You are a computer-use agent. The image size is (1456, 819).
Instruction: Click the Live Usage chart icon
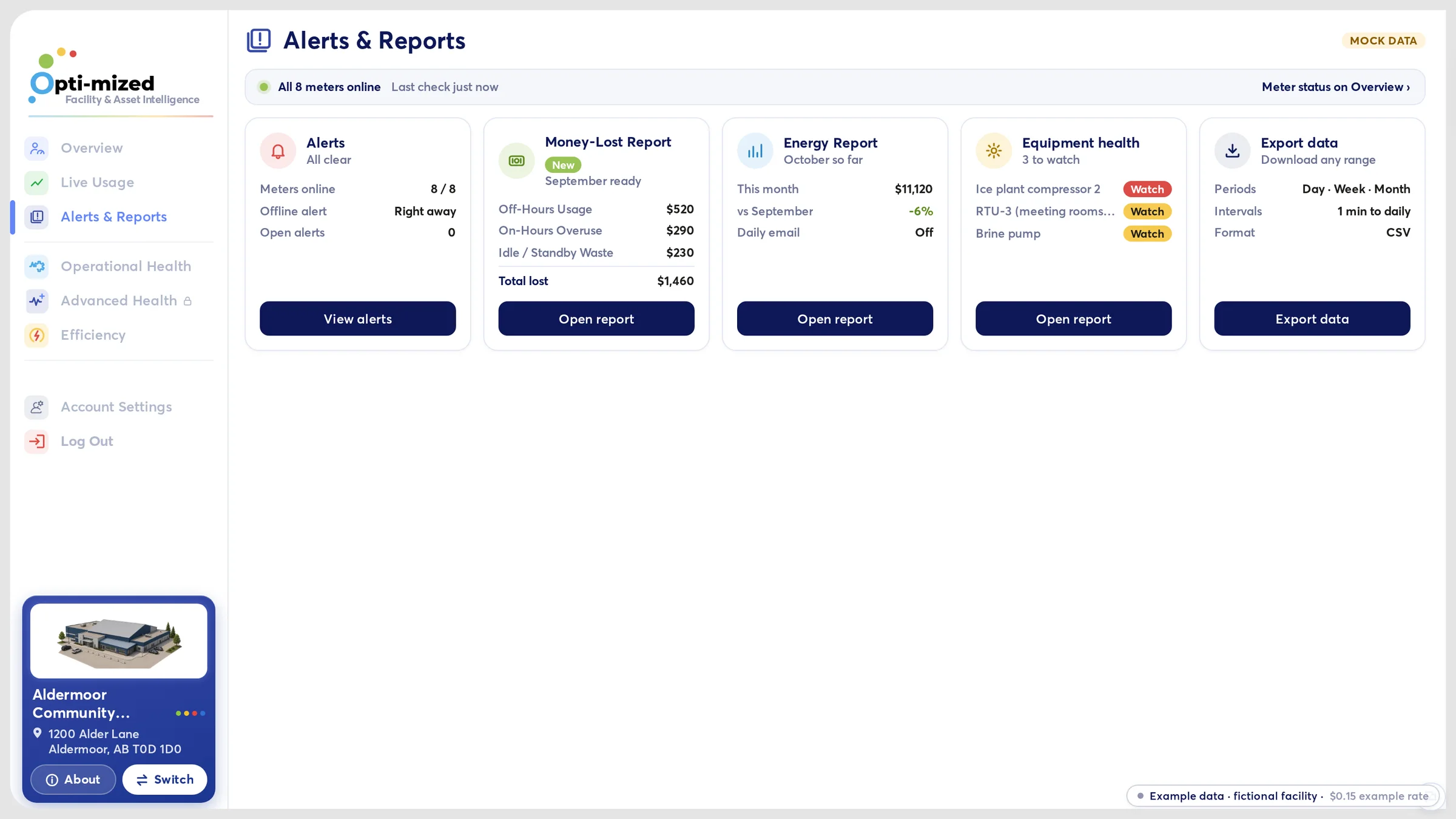pyautogui.click(x=37, y=183)
